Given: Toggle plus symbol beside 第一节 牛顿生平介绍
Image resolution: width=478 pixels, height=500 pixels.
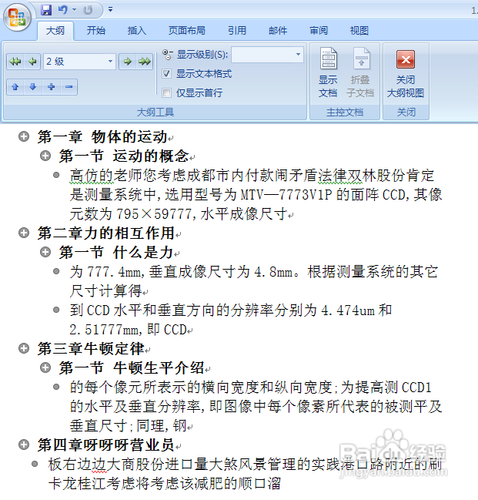Looking at the screenshot, I should point(45,368).
